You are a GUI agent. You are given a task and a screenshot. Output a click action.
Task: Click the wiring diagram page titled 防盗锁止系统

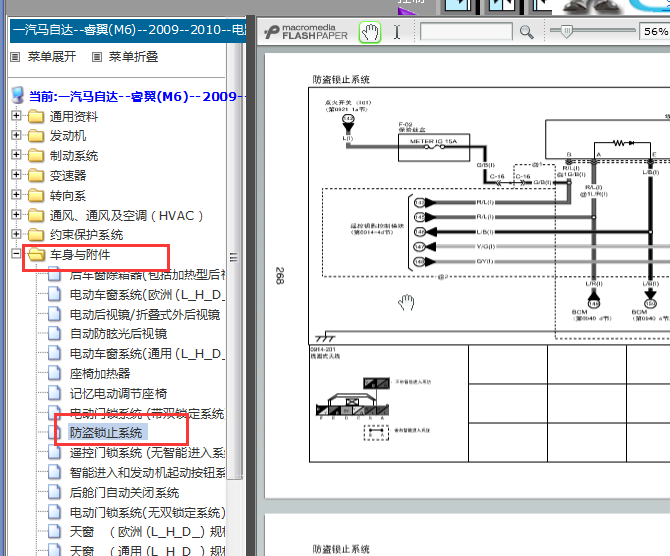tap(467, 274)
